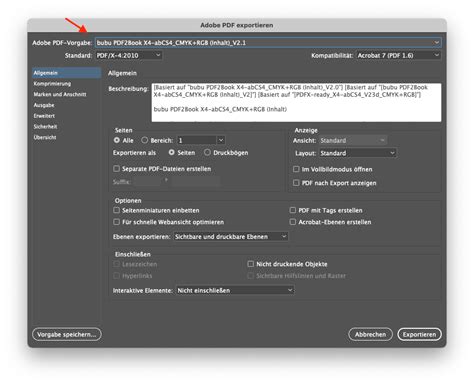Viewport: 474px width, 384px height.
Task: Click the Abbrechen button
Action: (x=370, y=334)
